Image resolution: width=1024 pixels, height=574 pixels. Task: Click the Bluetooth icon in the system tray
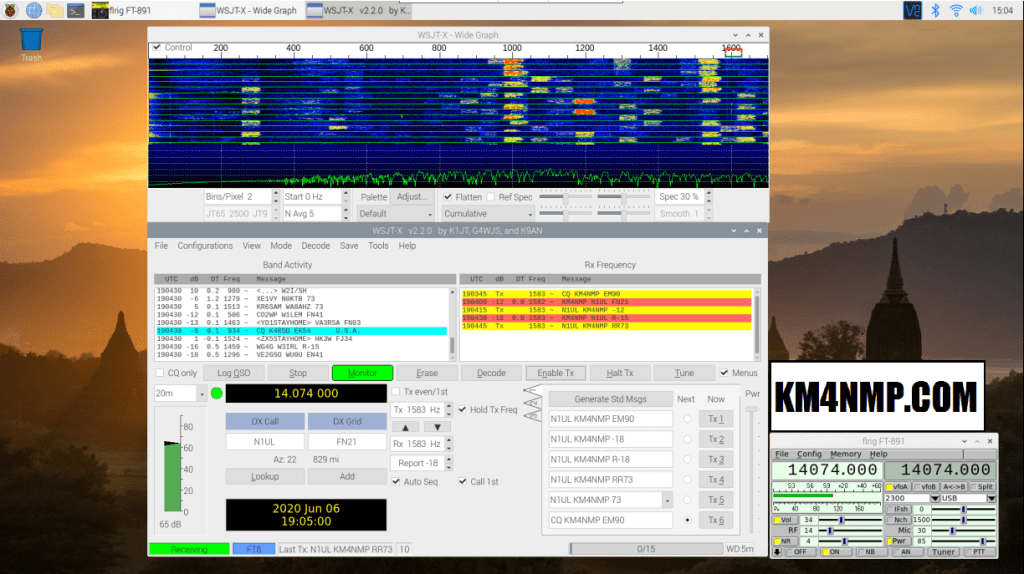tap(936, 10)
